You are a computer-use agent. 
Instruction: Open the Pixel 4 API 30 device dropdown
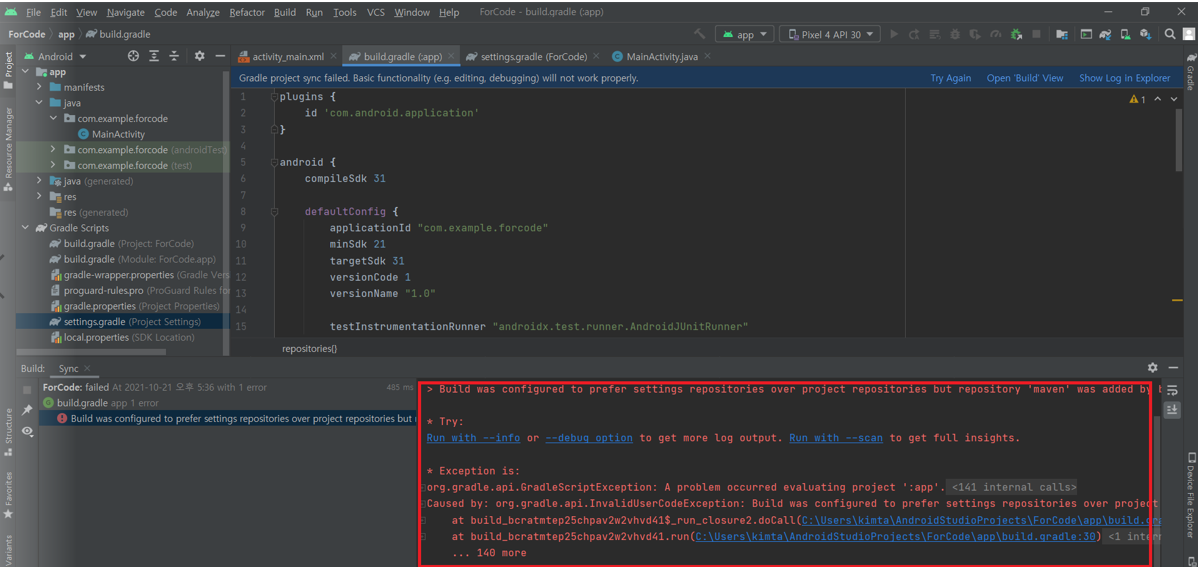coord(831,34)
